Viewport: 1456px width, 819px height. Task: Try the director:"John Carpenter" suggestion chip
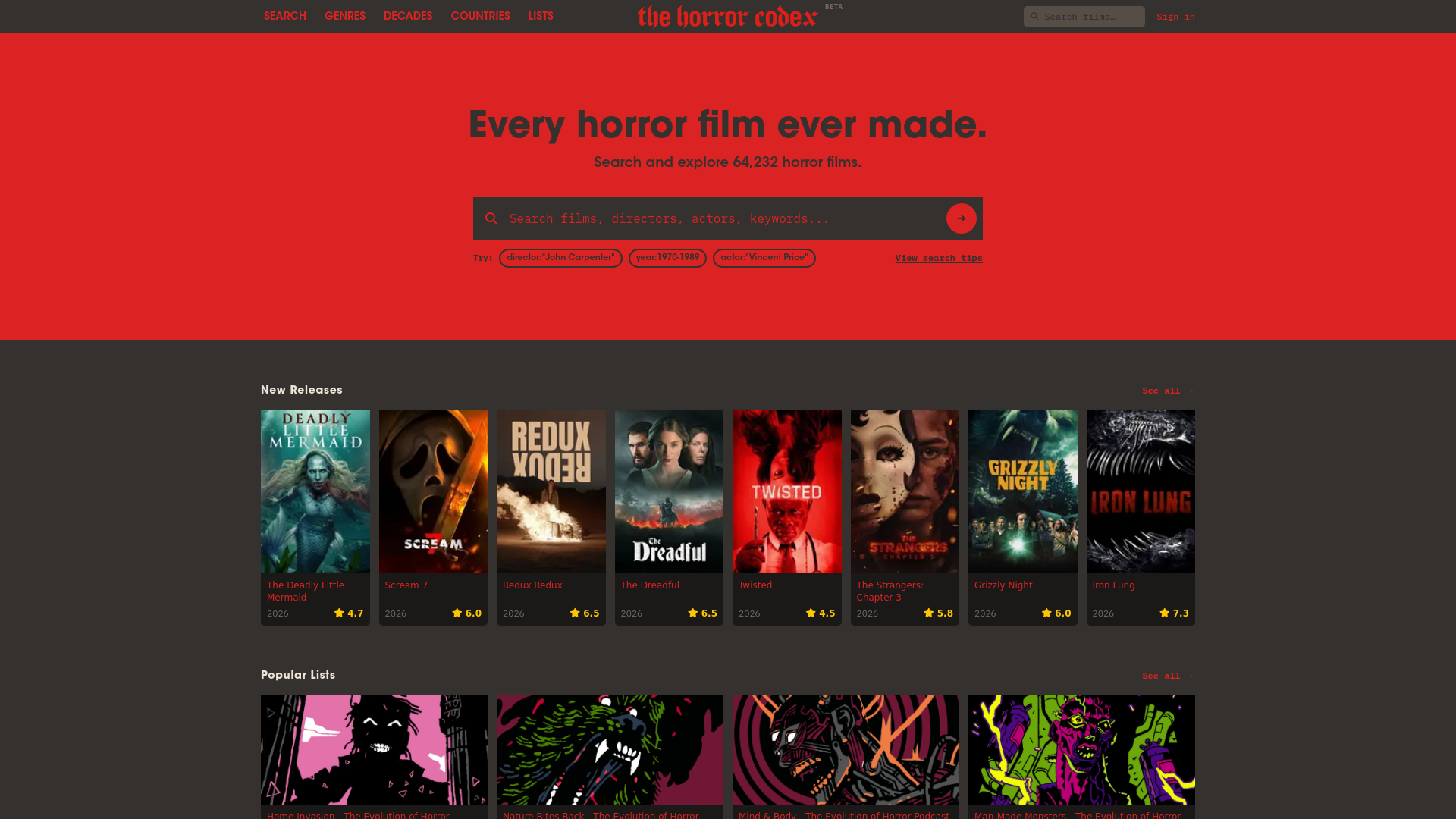tap(560, 258)
